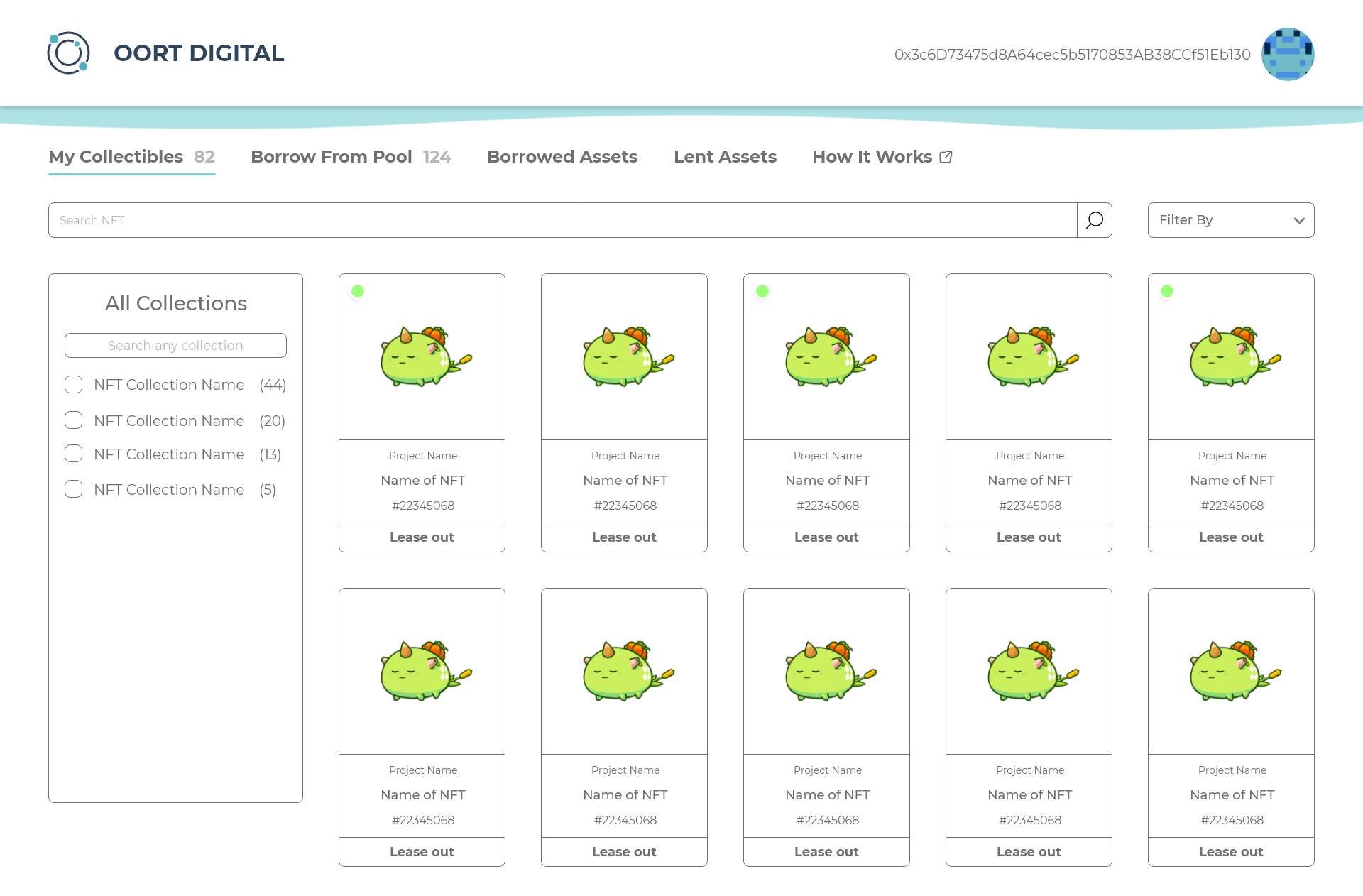Viewport: 1363px width, 896px height.
Task: Click the Filter By chevron arrow
Action: [x=1298, y=221]
